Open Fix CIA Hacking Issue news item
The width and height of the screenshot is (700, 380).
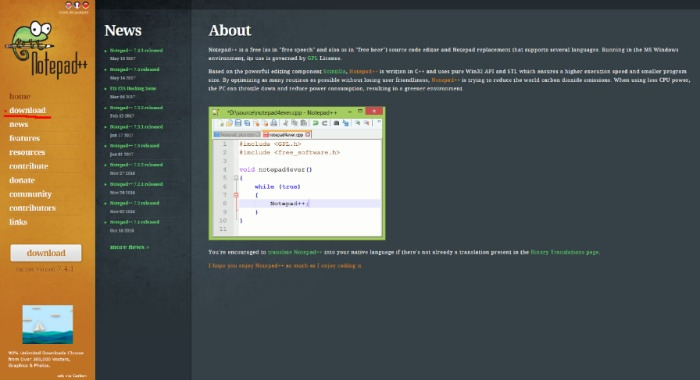coord(133,88)
